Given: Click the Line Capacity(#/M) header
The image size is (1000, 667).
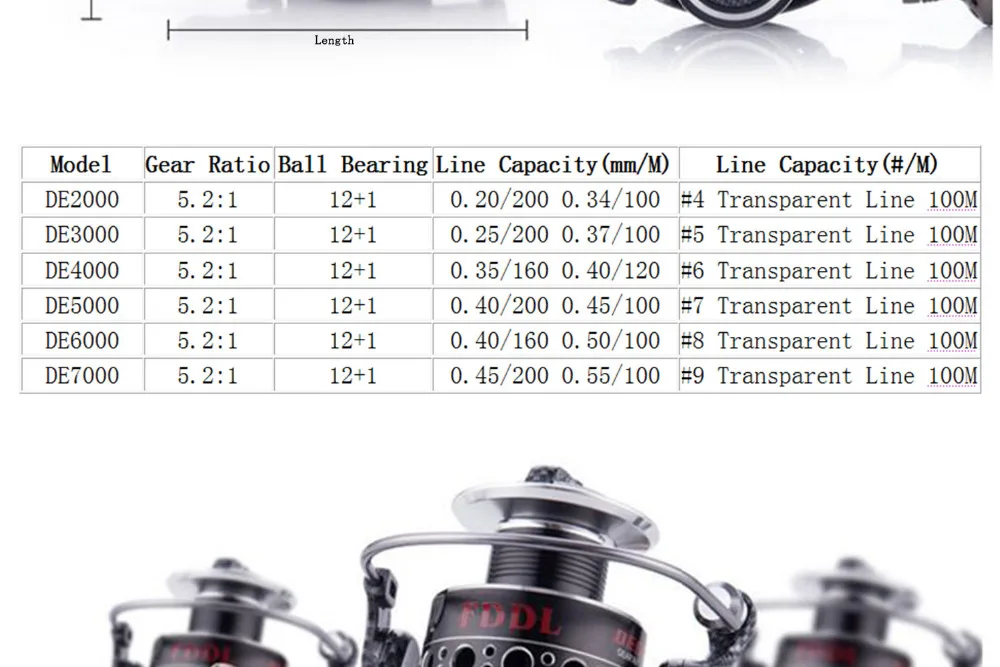Looking at the screenshot, I should (830, 165).
